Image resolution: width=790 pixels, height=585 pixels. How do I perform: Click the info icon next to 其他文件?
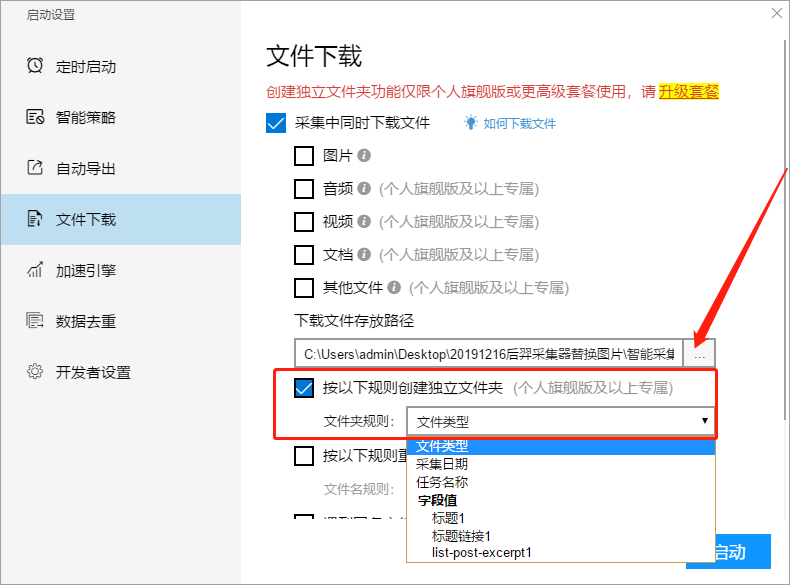(x=394, y=288)
